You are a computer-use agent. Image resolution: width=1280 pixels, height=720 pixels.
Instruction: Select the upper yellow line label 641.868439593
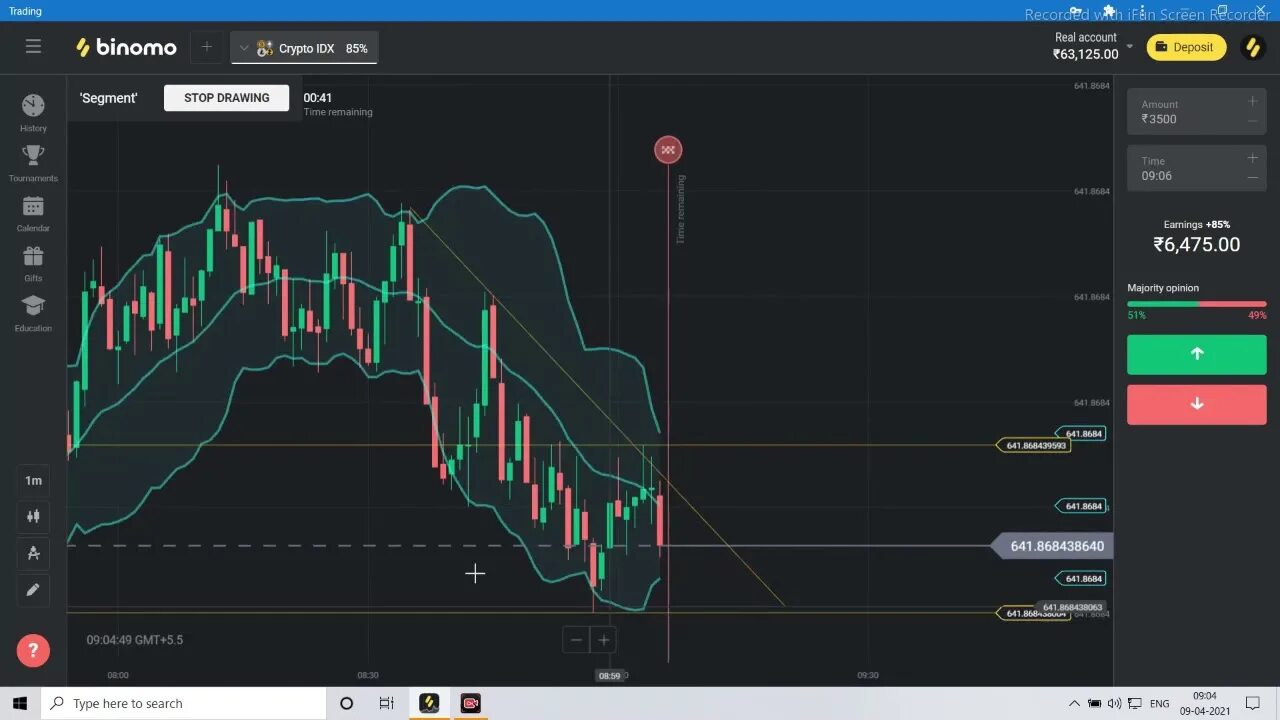(1034, 445)
